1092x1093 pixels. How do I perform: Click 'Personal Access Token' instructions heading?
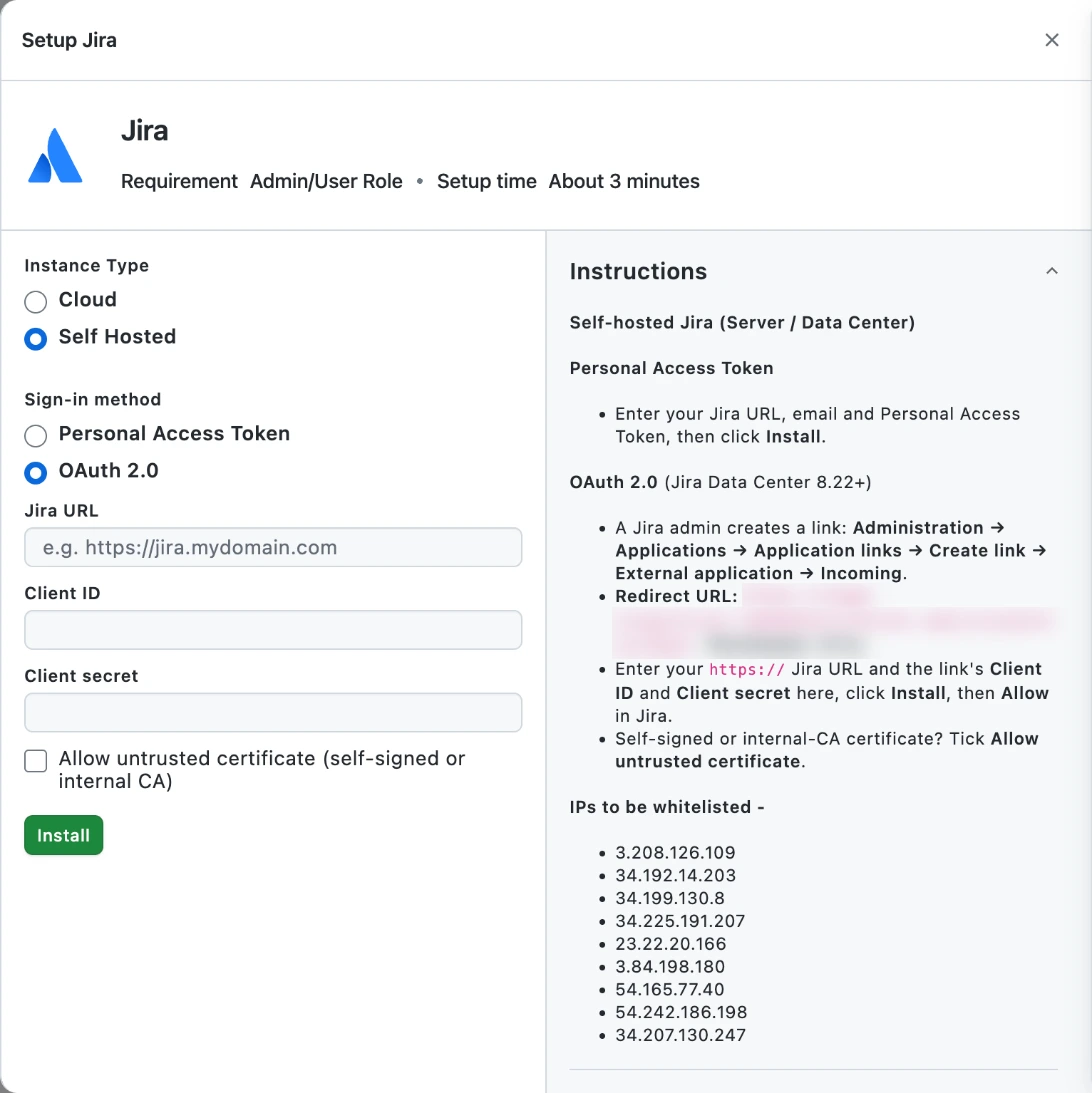(x=671, y=368)
